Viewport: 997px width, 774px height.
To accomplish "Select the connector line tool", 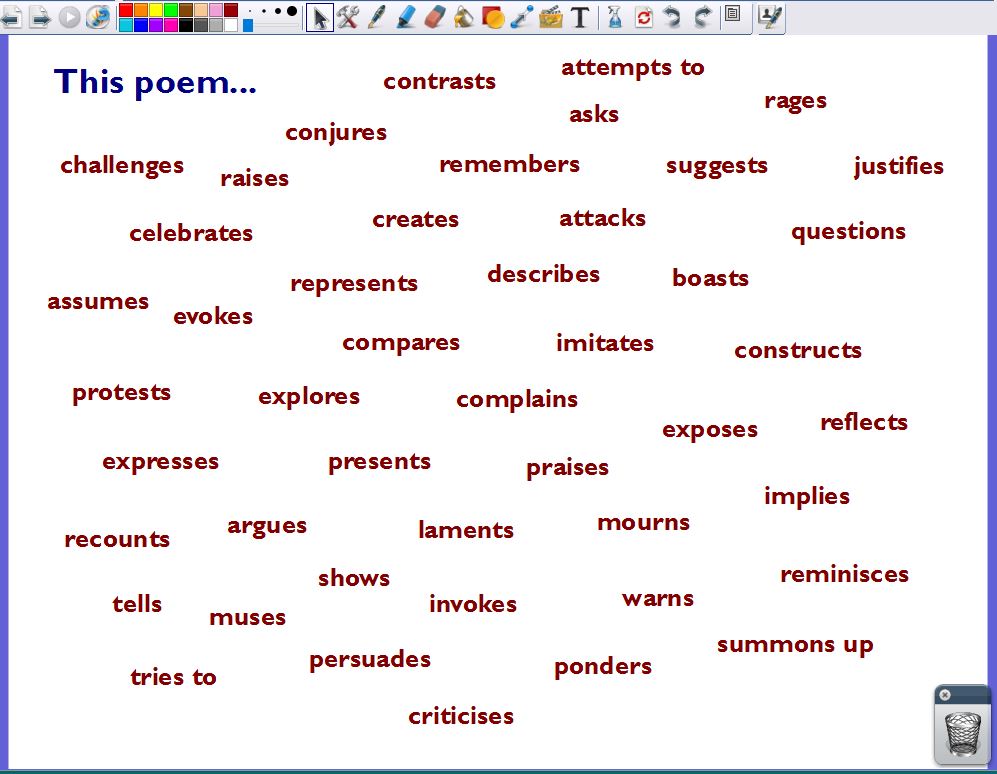I will [521, 17].
